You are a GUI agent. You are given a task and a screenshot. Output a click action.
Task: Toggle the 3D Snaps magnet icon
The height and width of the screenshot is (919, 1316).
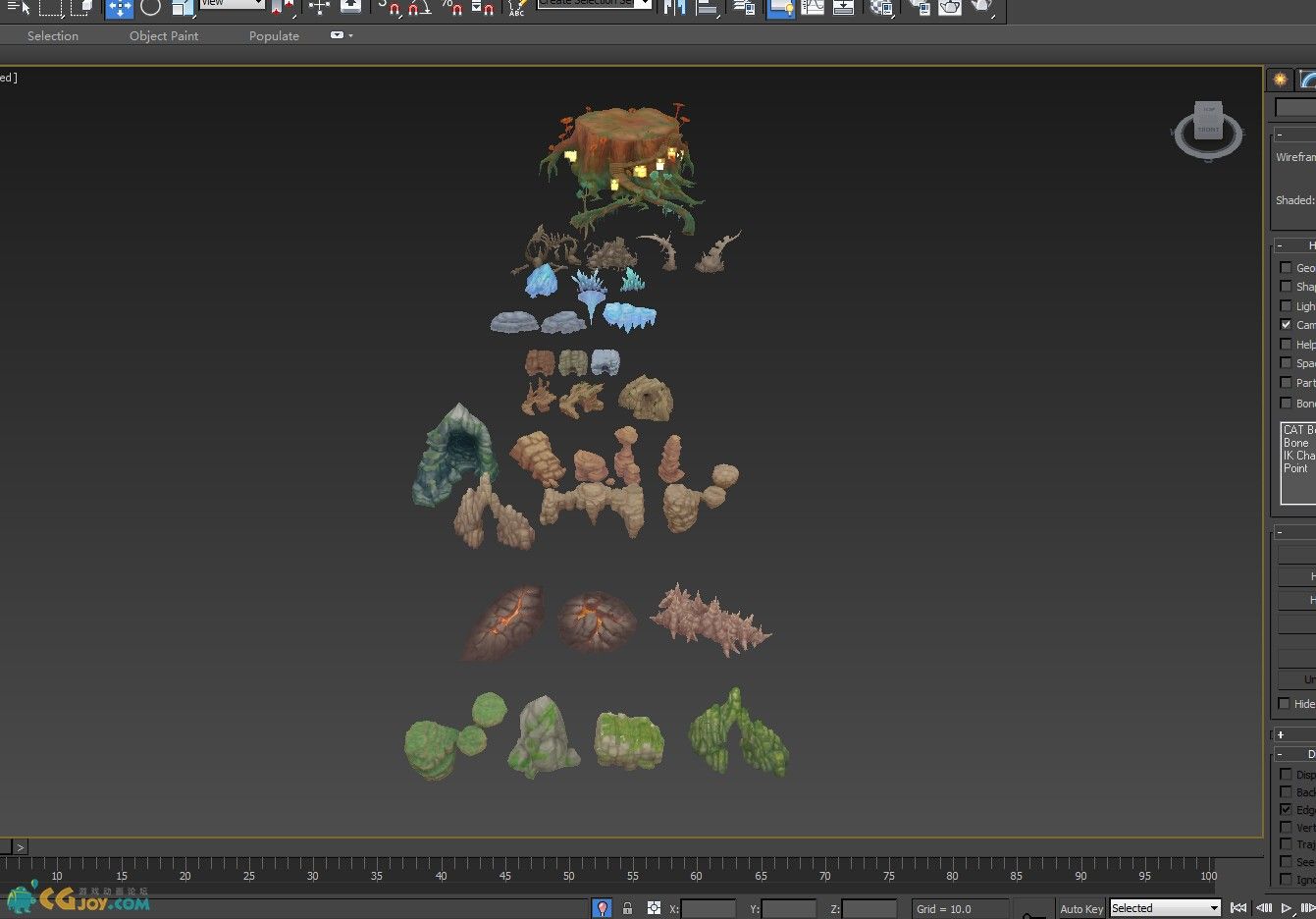coord(391,7)
